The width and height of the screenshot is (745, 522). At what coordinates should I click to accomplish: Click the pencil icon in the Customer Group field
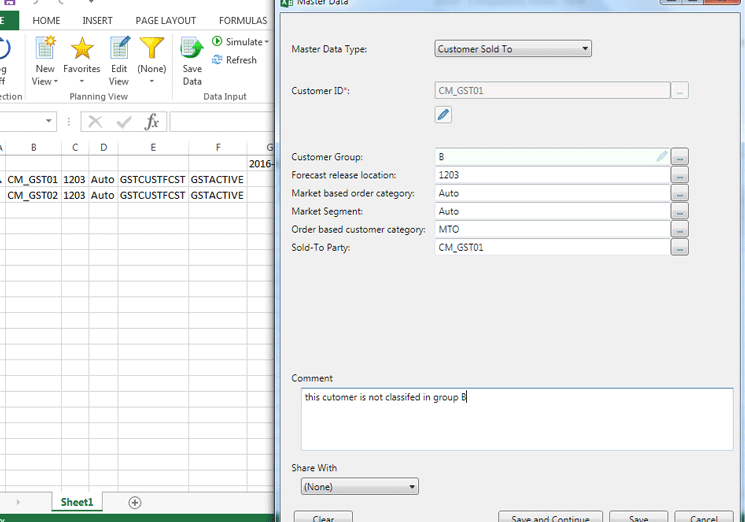(661, 156)
